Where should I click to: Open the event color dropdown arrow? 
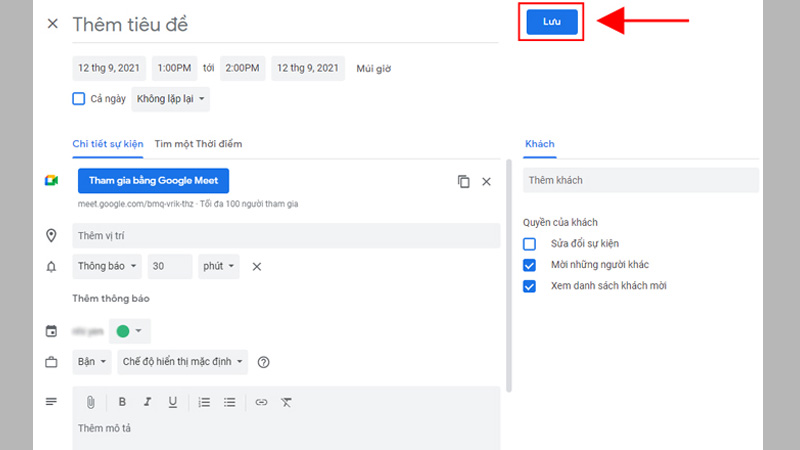click(x=138, y=331)
